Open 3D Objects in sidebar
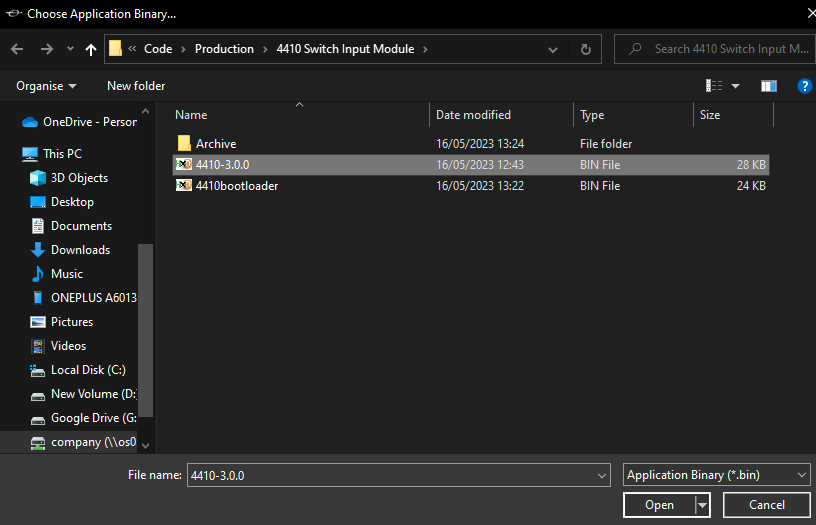Viewport: 816px width, 525px height. click(69, 178)
